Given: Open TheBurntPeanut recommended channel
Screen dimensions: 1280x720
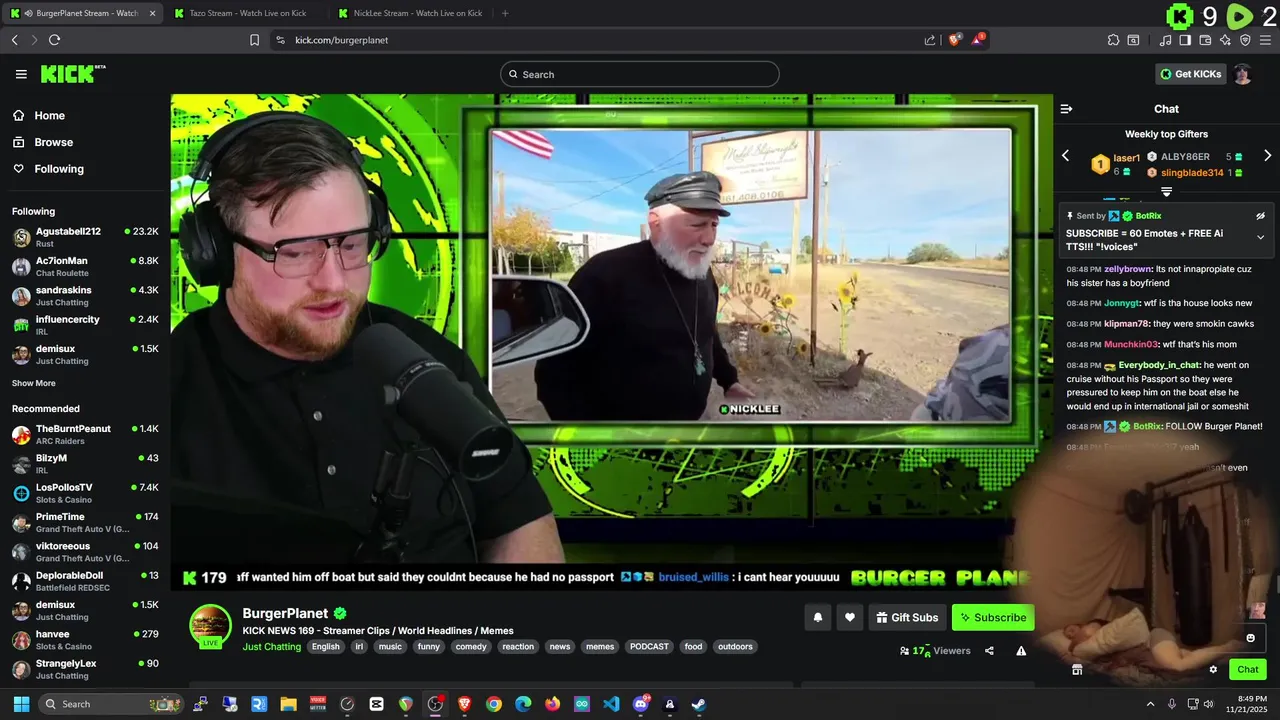Looking at the screenshot, I should pos(85,434).
